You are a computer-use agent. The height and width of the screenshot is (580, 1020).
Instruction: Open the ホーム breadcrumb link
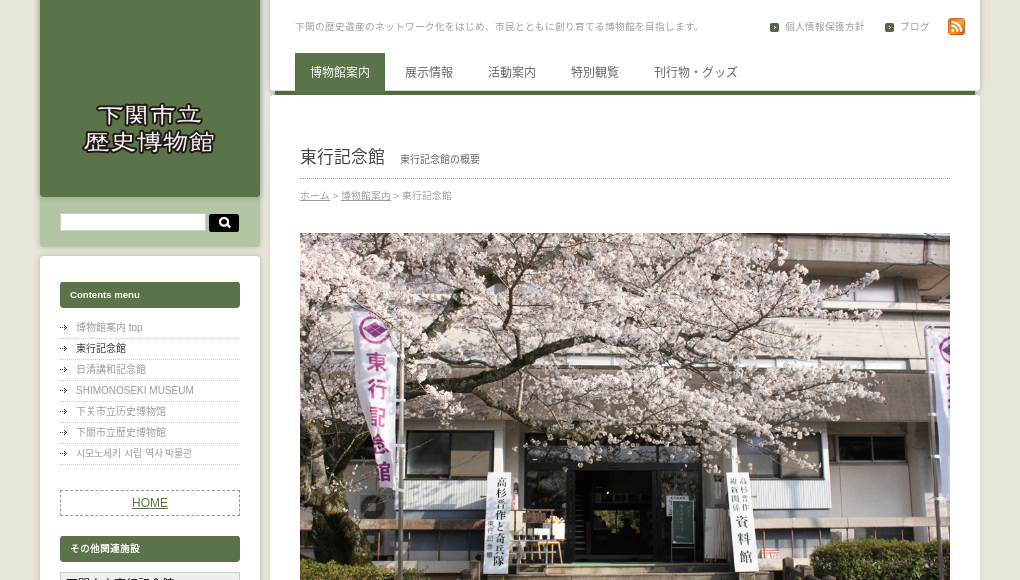click(314, 196)
